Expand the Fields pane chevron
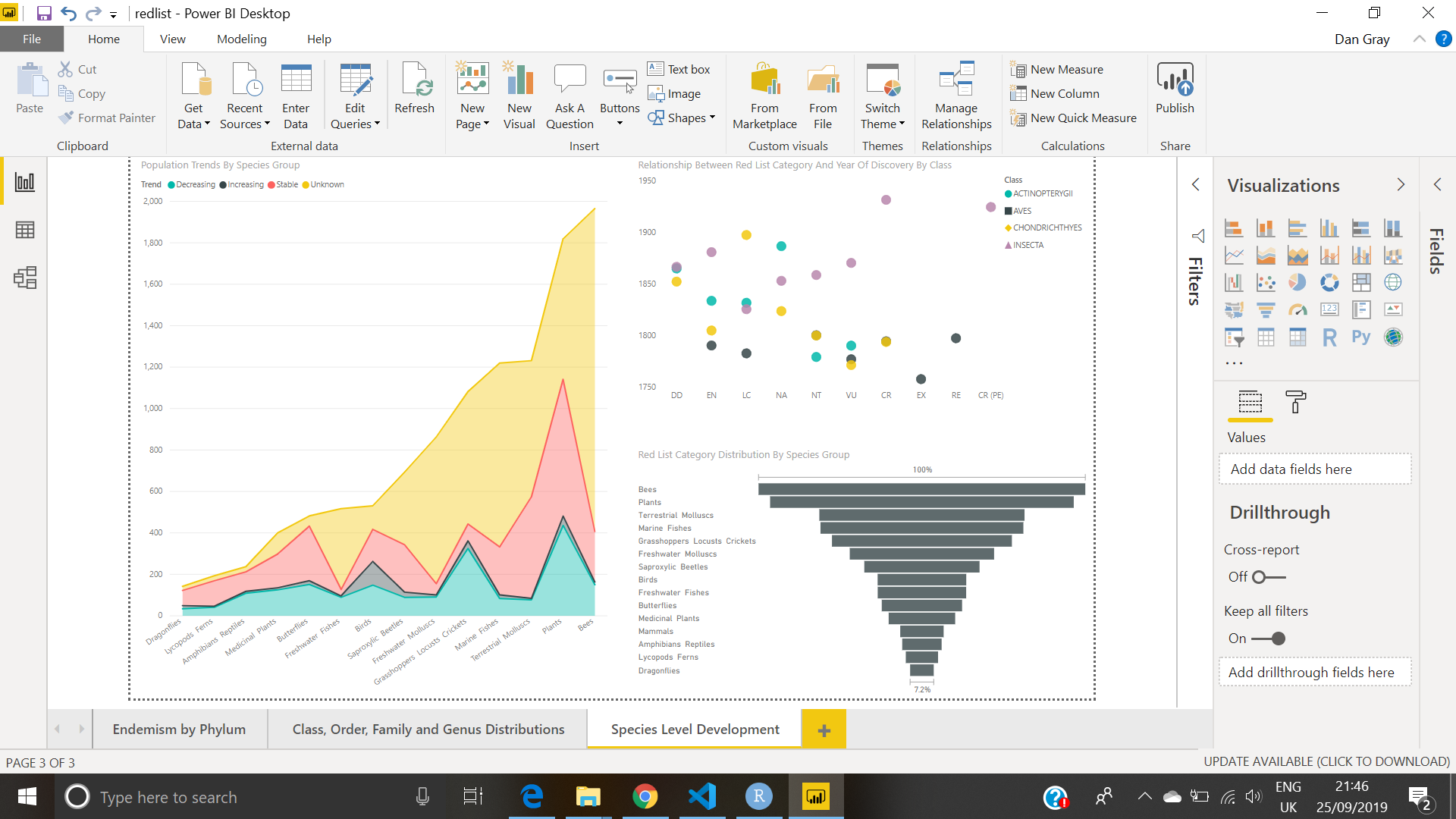Viewport: 1456px width, 819px height. [x=1437, y=185]
